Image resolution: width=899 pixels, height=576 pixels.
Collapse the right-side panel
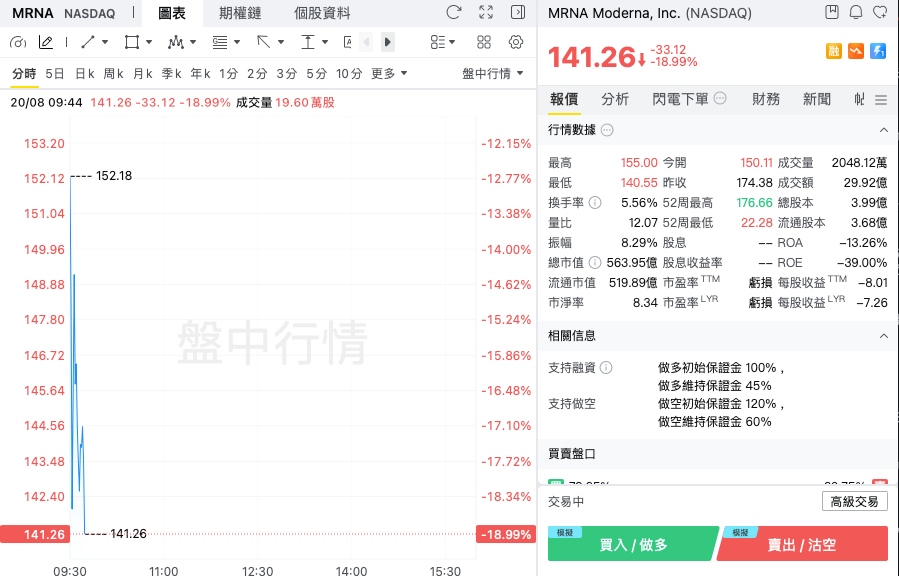(x=518, y=12)
